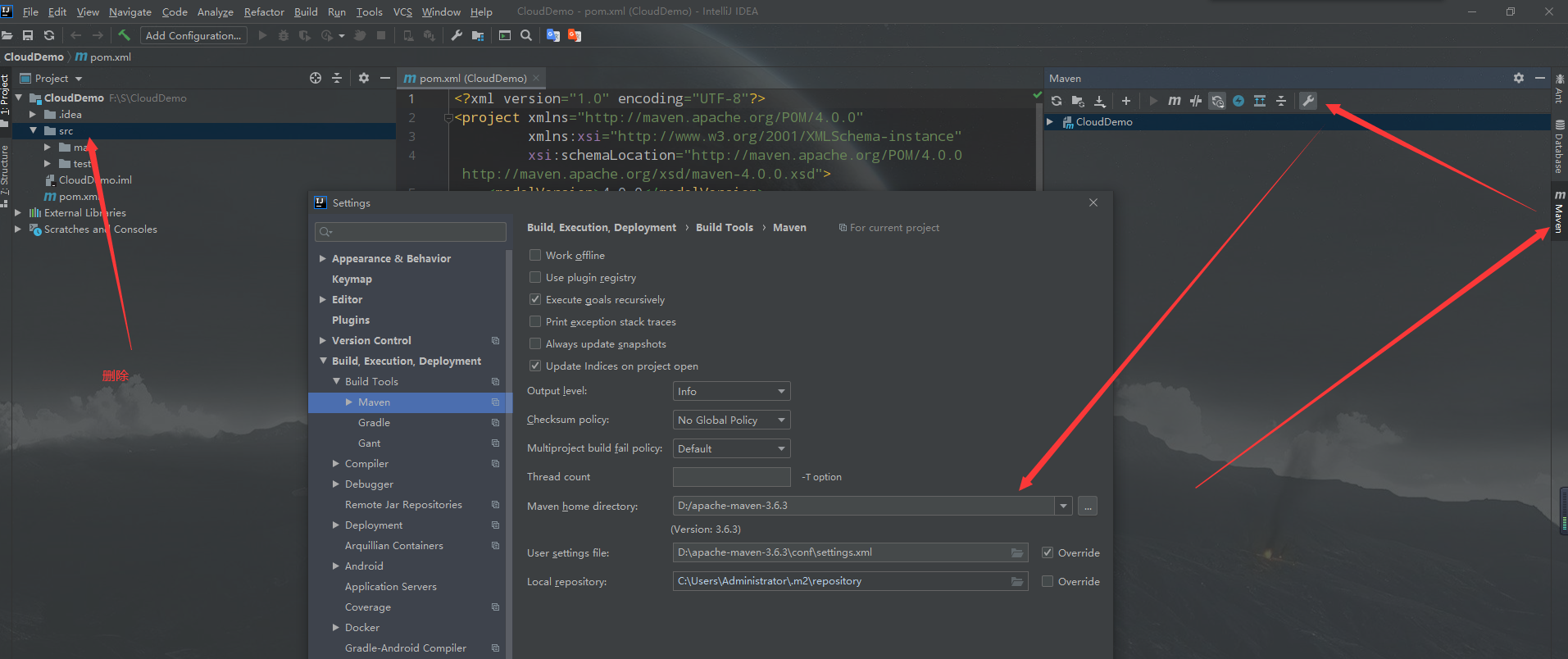Click Execute Maven Goal 'm' icon
The width and height of the screenshot is (1568, 659).
pyautogui.click(x=1175, y=101)
